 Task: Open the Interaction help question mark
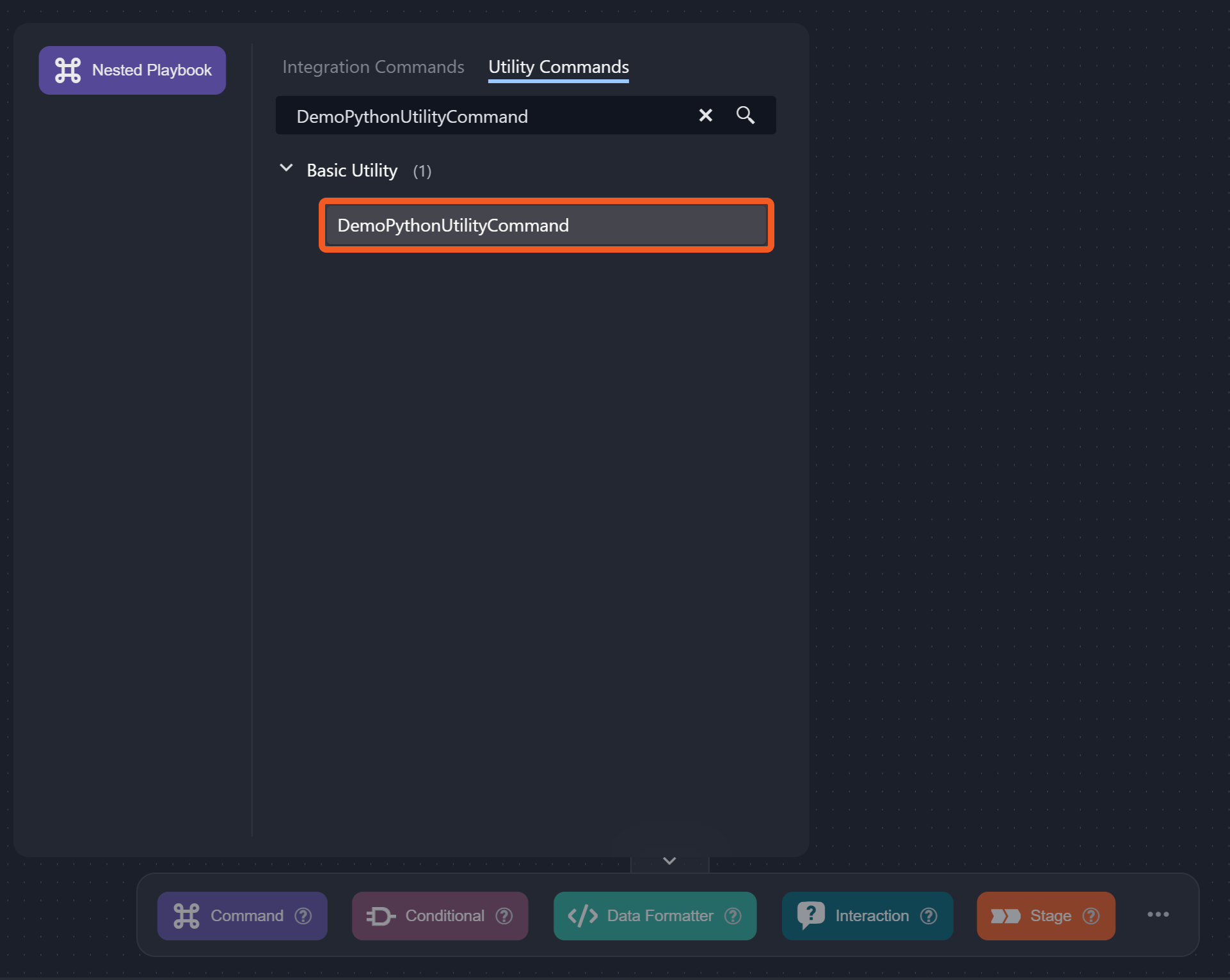click(929, 916)
